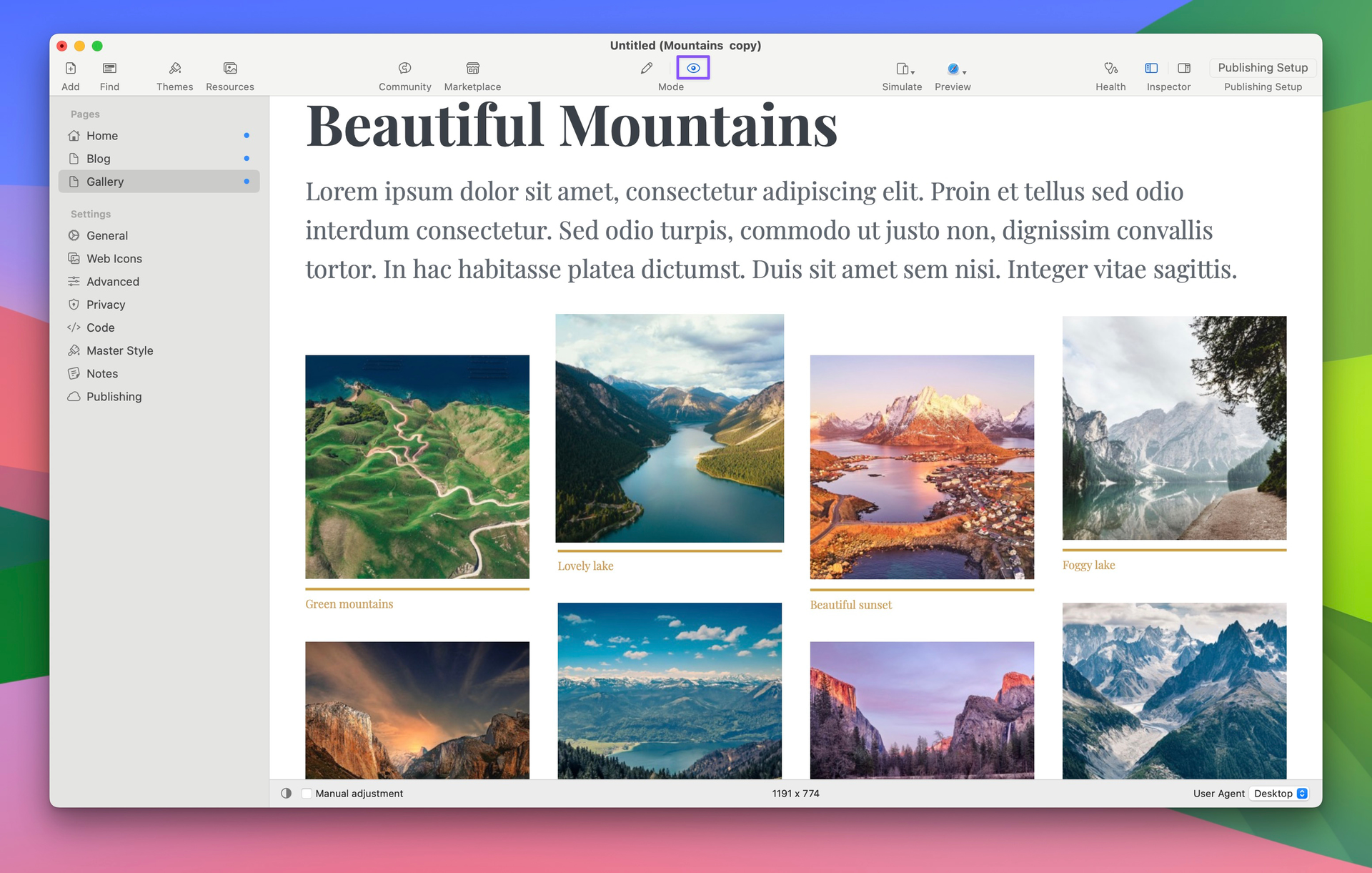Switch to Preview mode eye icon
This screenshot has height=873, width=1372.
pyautogui.click(x=693, y=69)
